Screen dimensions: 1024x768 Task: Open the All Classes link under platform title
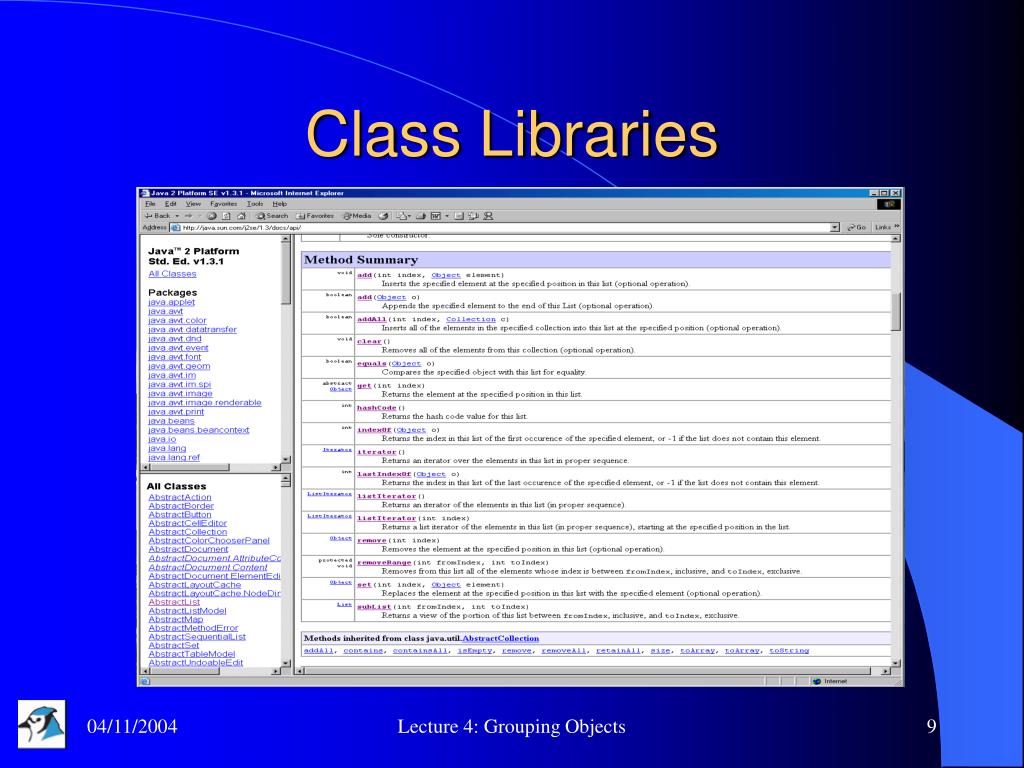[x=172, y=274]
